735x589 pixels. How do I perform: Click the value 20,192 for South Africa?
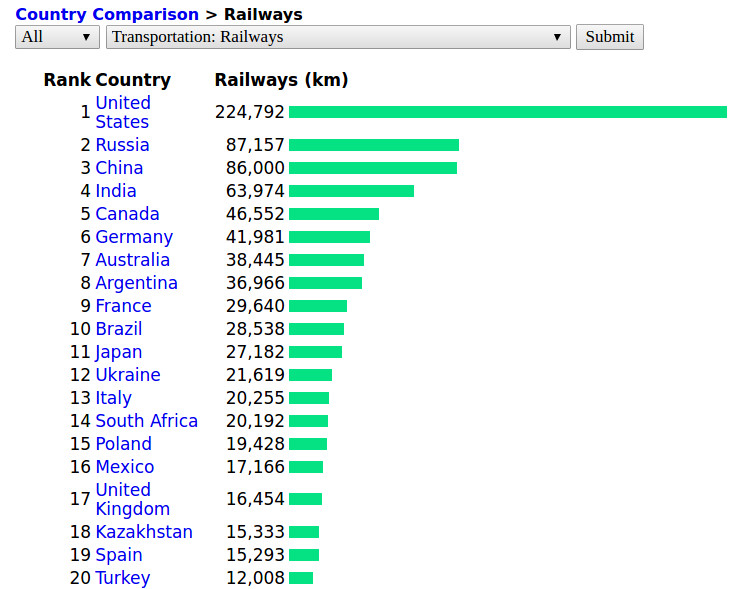255,420
